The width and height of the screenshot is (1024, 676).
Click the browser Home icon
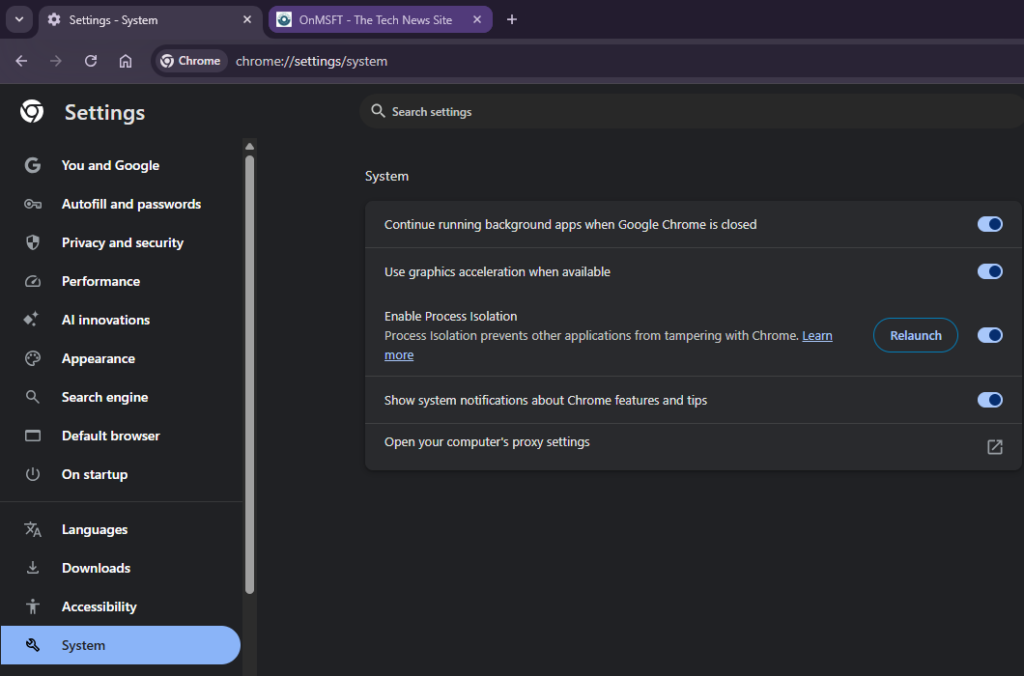tap(125, 61)
